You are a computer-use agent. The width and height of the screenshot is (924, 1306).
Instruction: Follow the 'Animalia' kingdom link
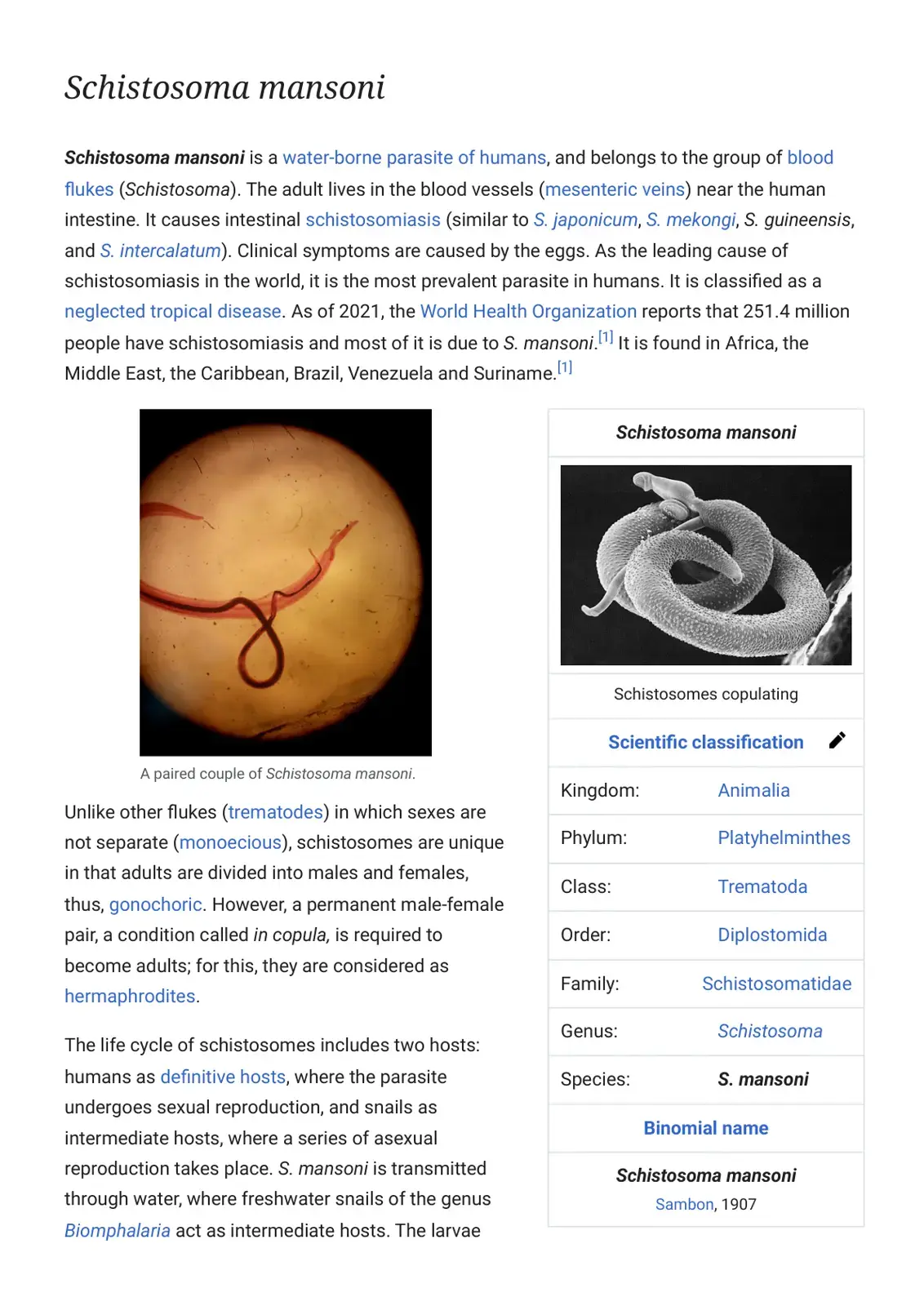pos(753,790)
